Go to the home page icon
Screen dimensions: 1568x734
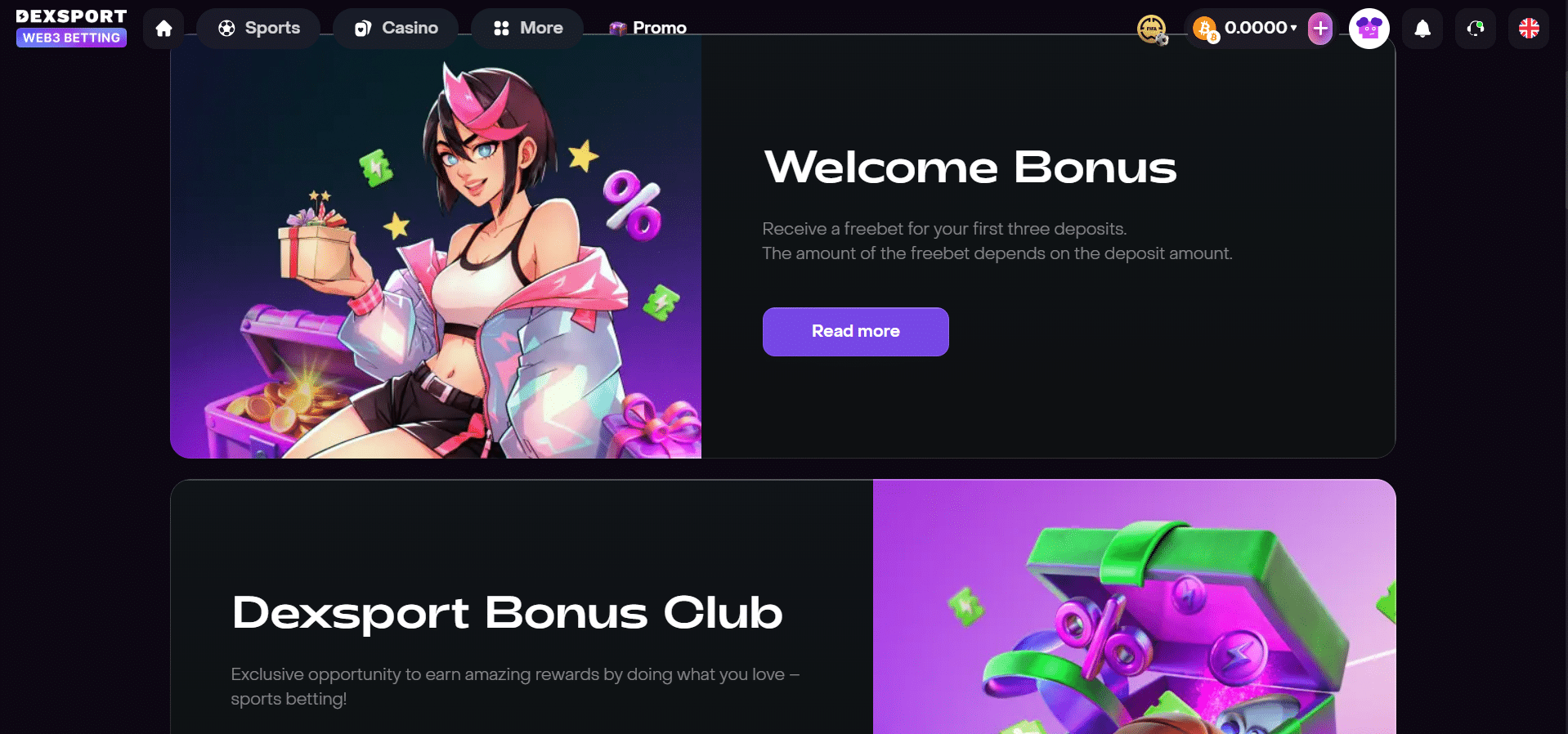click(x=164, y=29)
